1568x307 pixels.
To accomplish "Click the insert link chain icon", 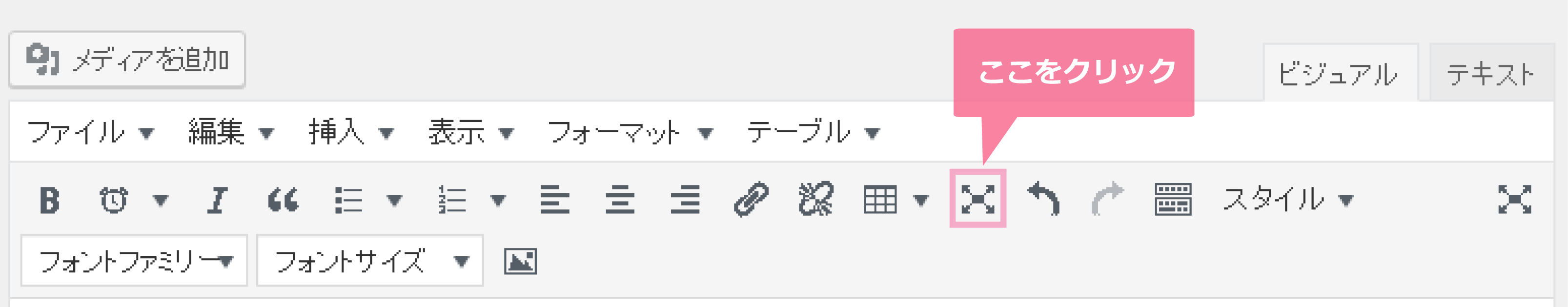I will click(x=751, y=200).
